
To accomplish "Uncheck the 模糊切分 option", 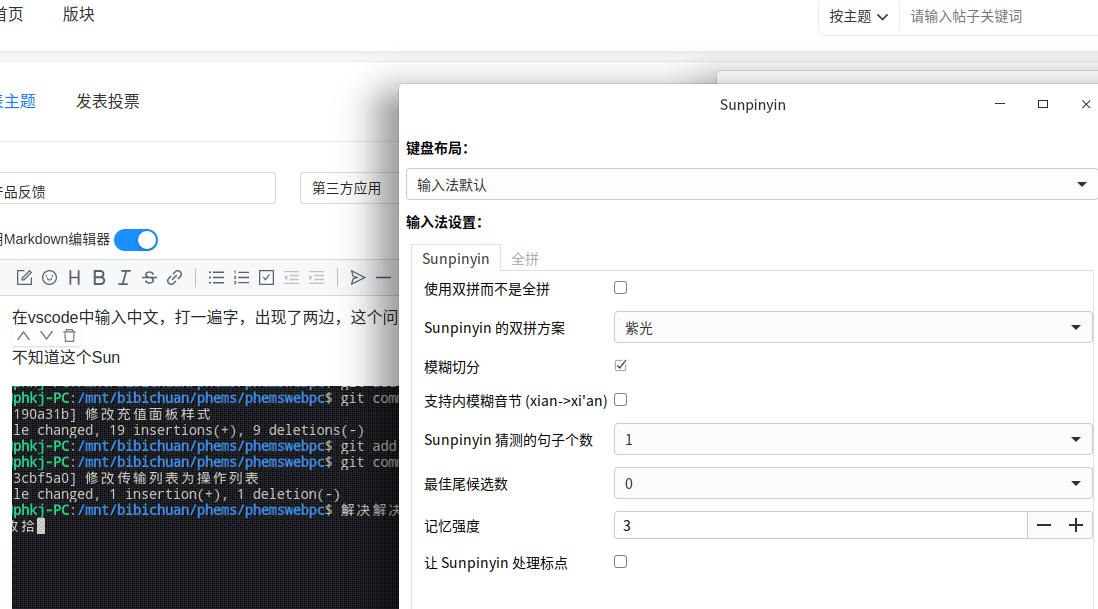I will [620, 365].
